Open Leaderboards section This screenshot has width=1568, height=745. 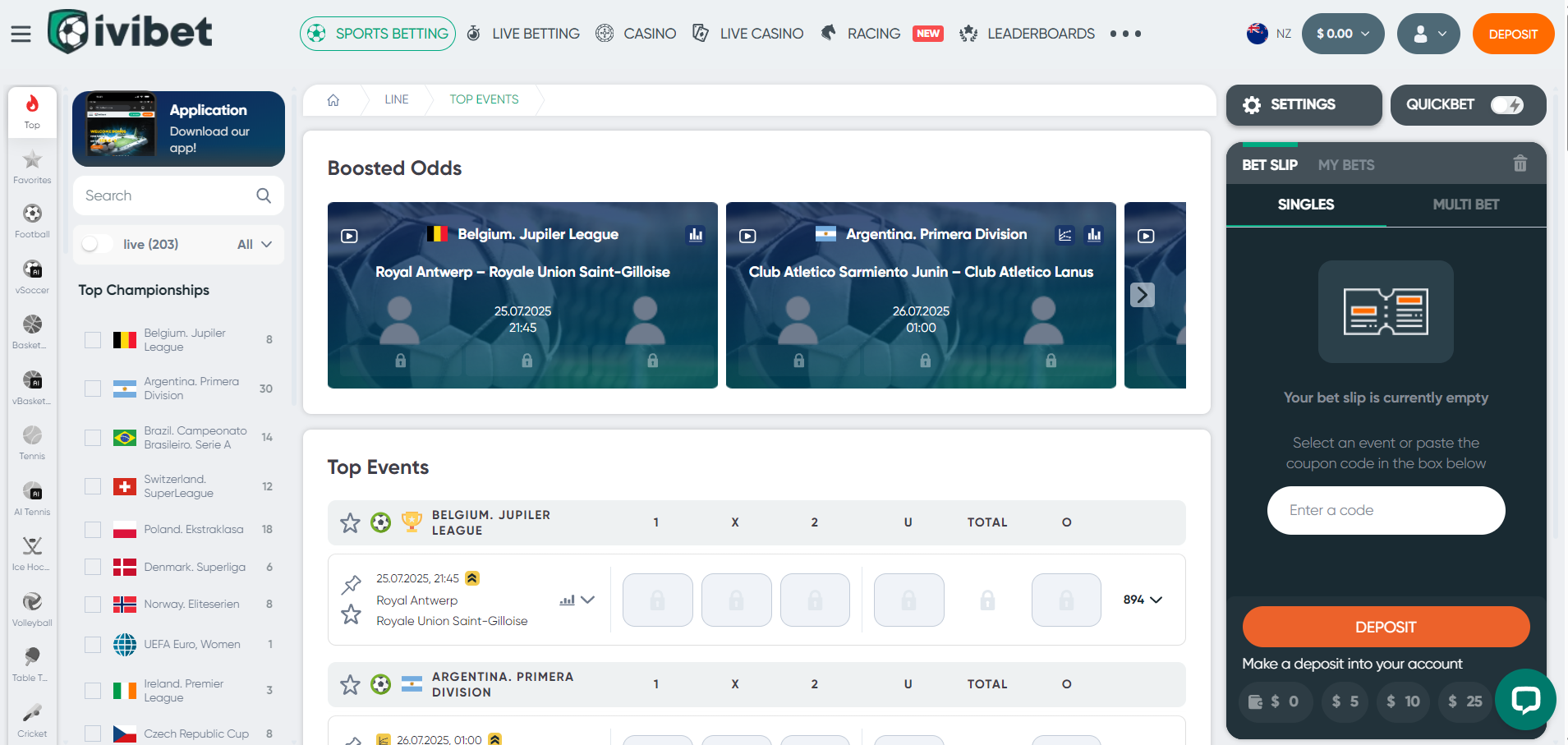coord(1027,34)
